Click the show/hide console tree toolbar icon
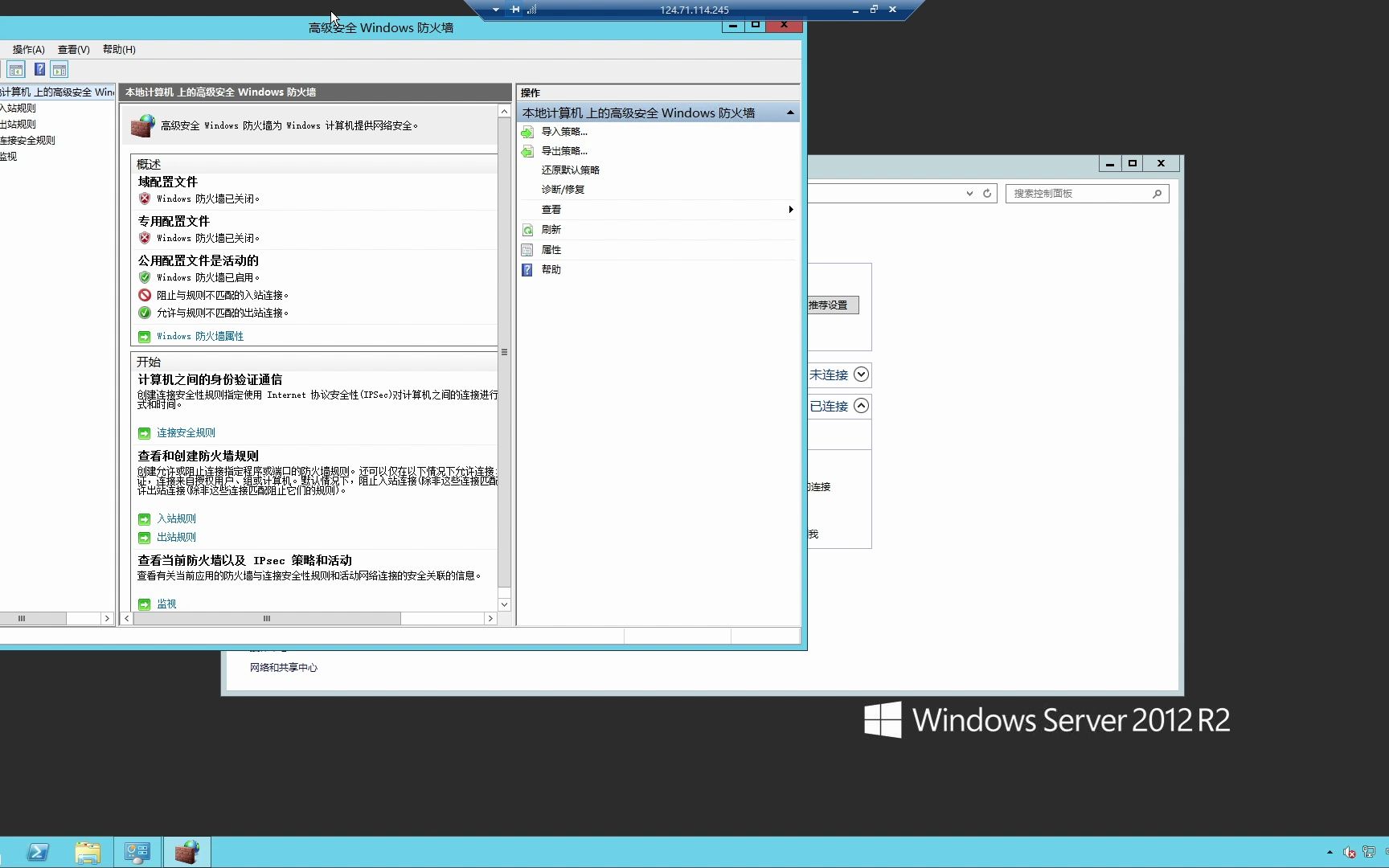 16,70
